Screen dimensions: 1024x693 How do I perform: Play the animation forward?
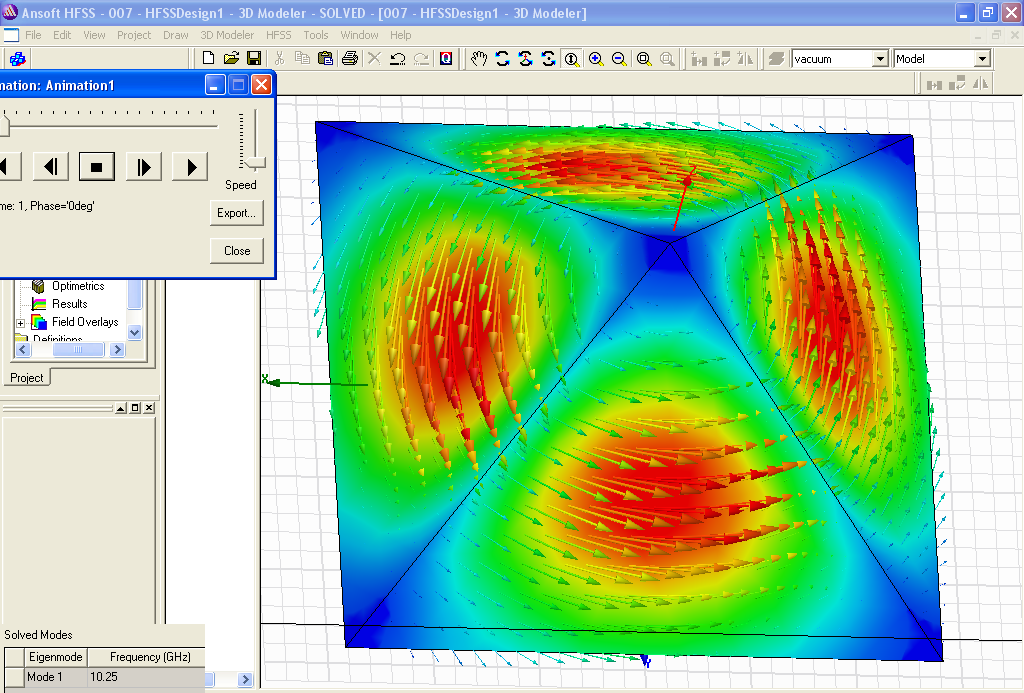pos(190,167)
